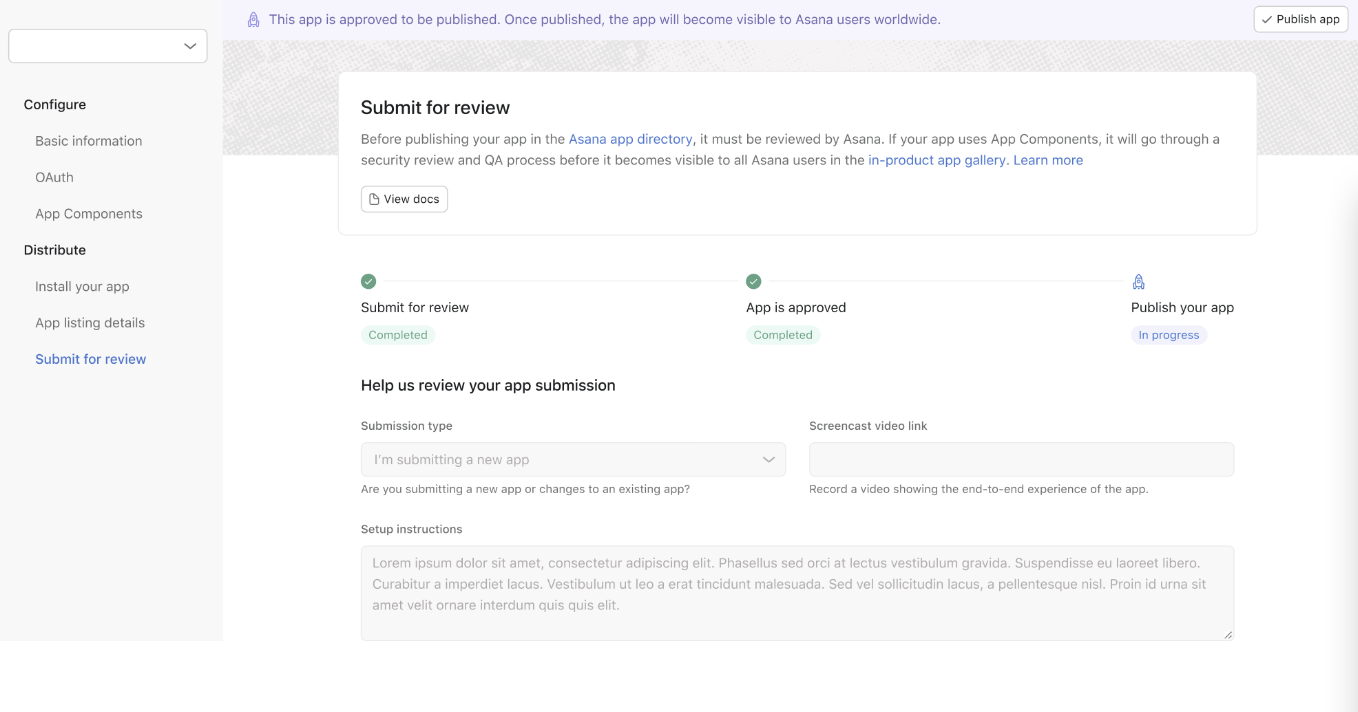The height and width of the screenshot is (712, 1358).
Task: Click the document icon in View docs
Action: coord(374,199)
